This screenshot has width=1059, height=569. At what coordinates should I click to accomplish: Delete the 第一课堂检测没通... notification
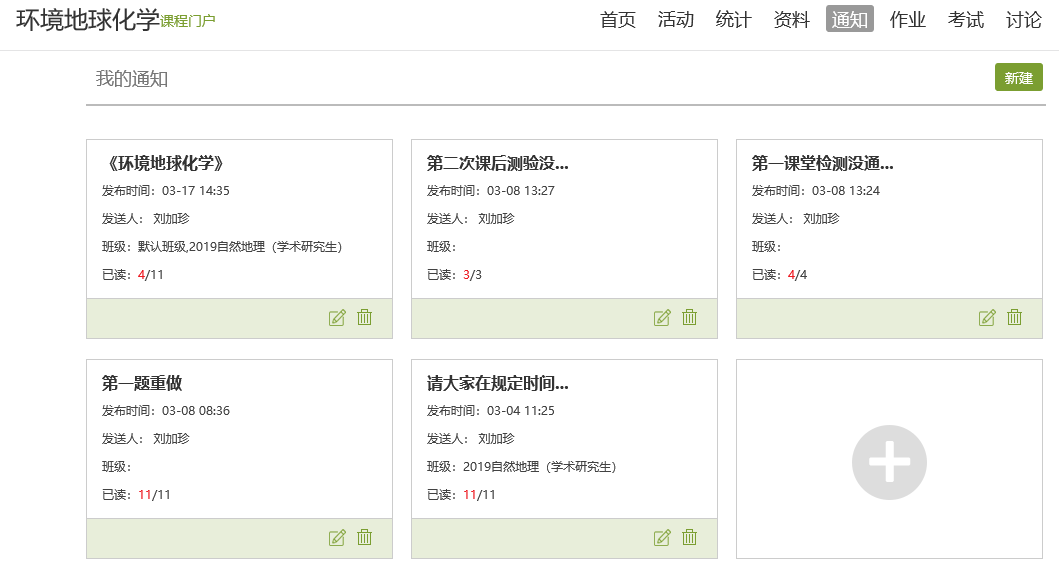1015,318
